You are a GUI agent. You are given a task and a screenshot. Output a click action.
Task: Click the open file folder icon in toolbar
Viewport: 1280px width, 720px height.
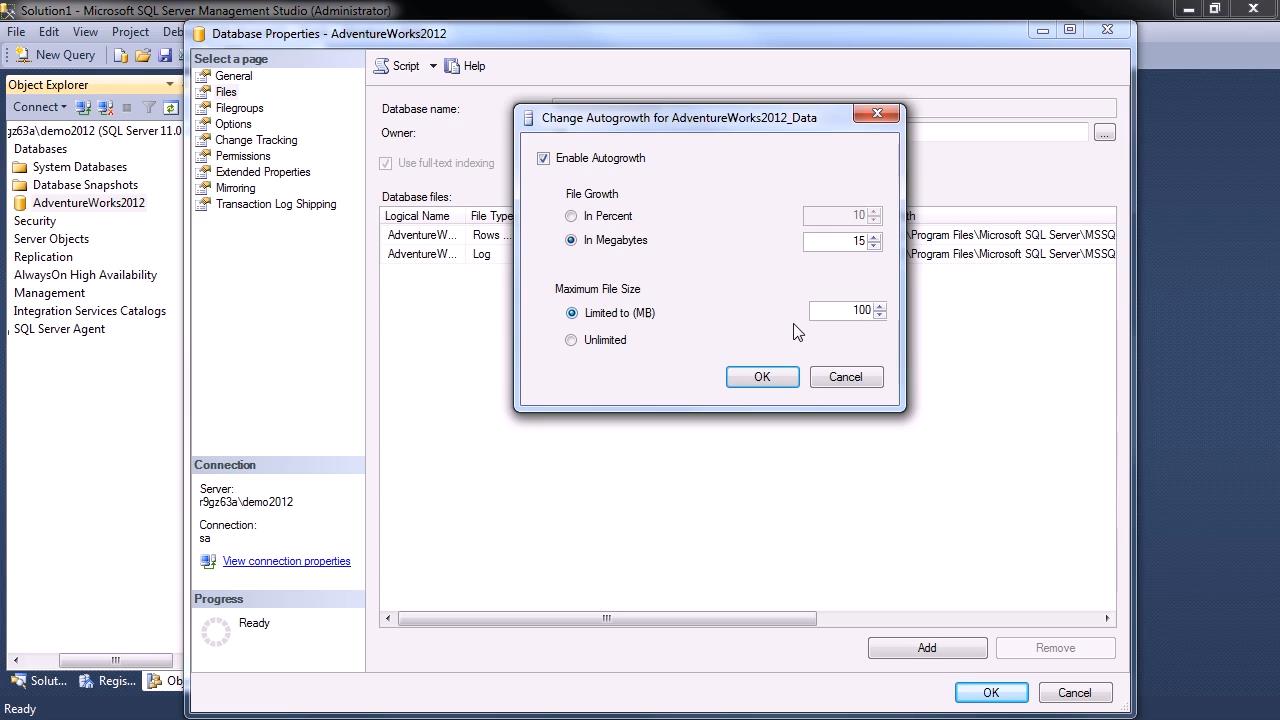tap(143, 55)
